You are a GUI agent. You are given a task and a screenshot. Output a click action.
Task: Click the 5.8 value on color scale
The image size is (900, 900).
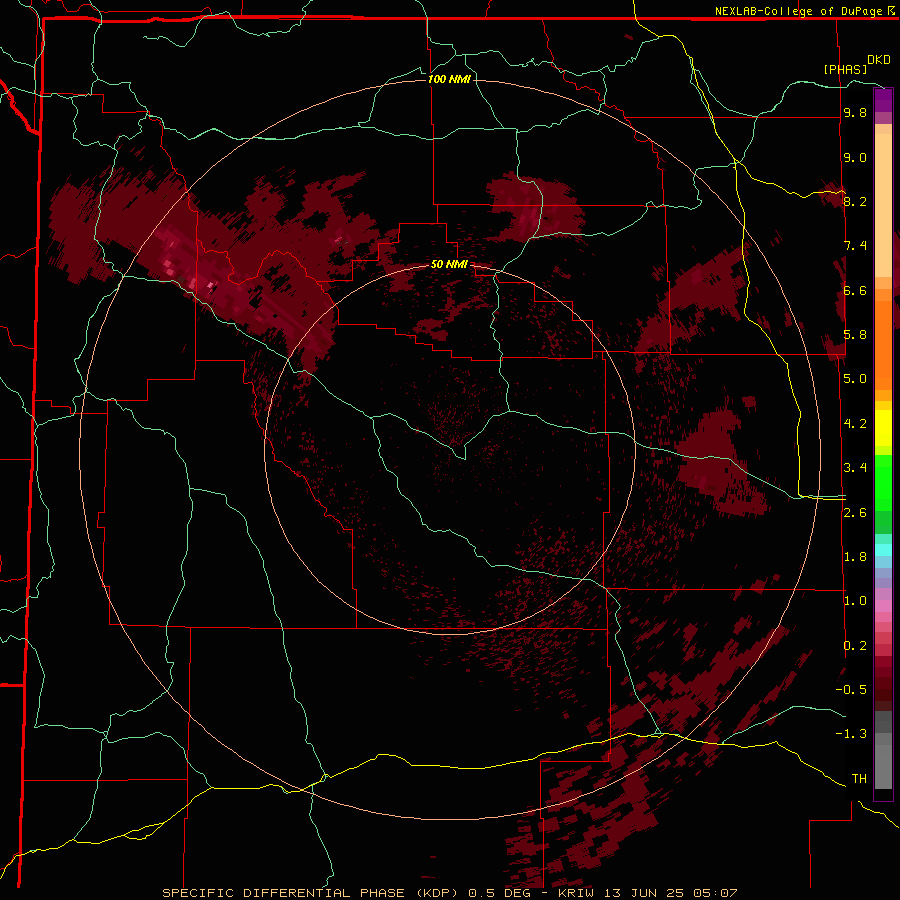coord(855,335)
